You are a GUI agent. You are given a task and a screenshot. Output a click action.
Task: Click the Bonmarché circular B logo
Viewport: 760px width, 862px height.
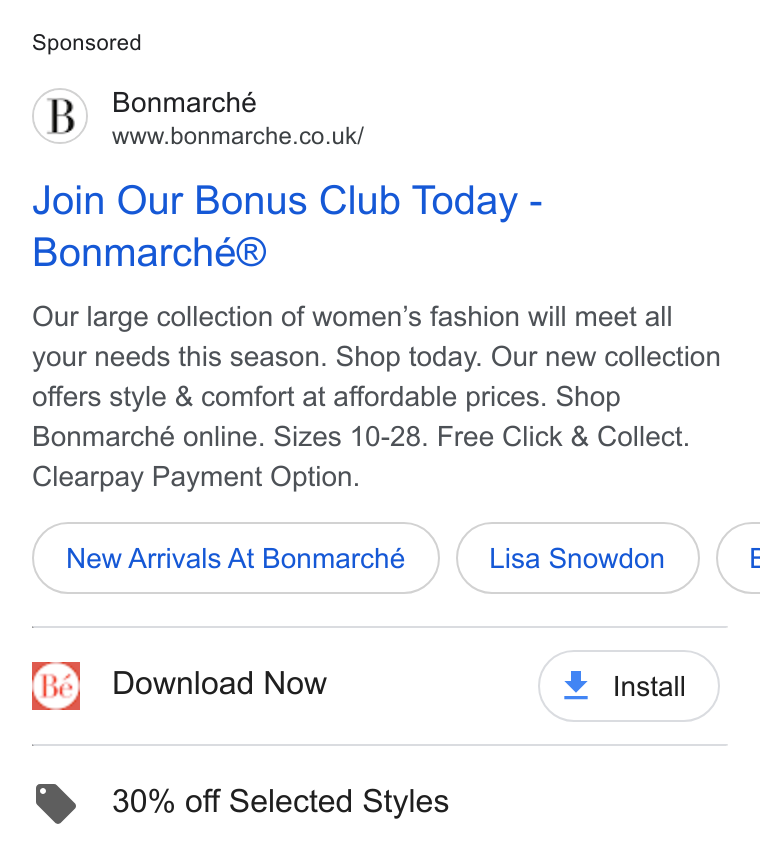tap(60, 116)
